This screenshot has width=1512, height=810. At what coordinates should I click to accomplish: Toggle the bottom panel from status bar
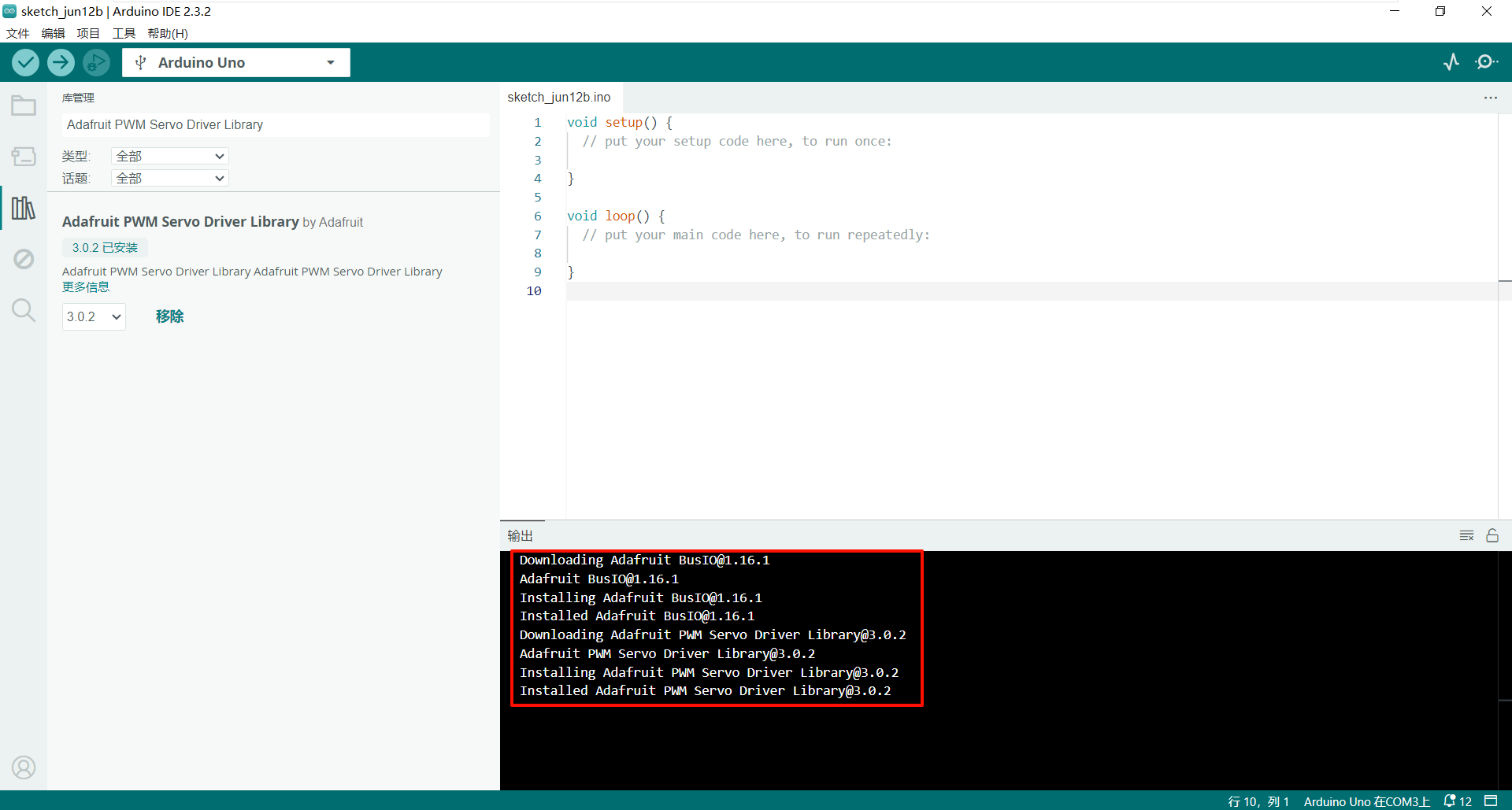pyautogui.click(x=1491, y=801)
